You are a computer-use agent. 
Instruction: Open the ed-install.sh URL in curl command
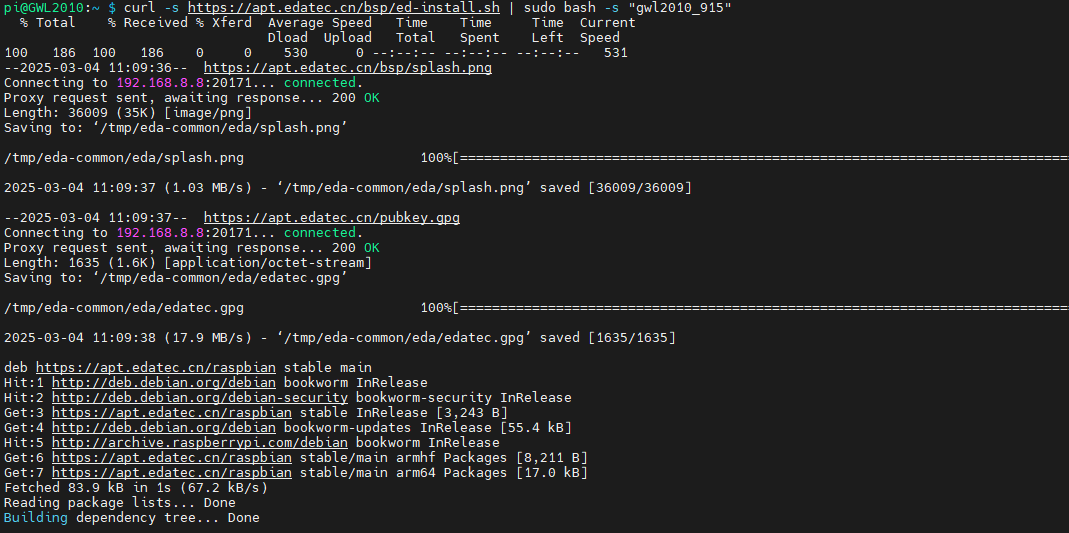tap(343, 8)
